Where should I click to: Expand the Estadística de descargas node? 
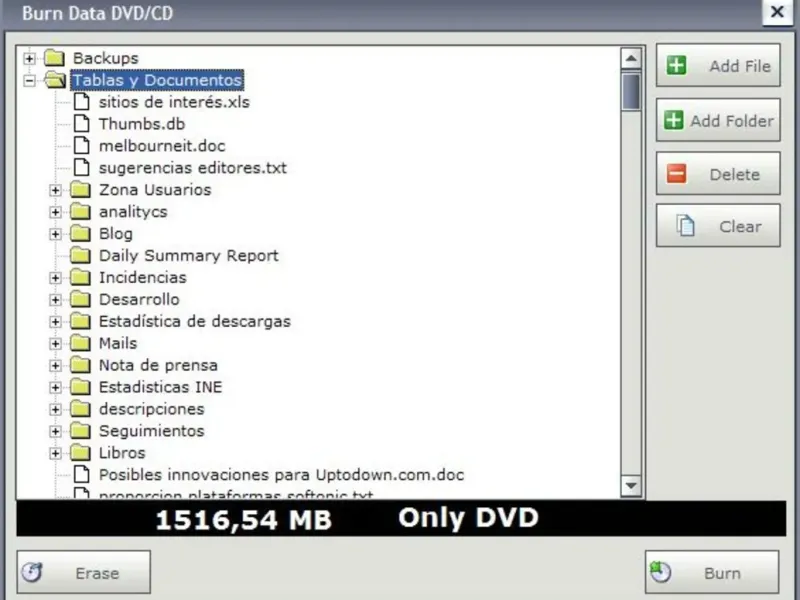pyautogui.click(x=55, y=322)
